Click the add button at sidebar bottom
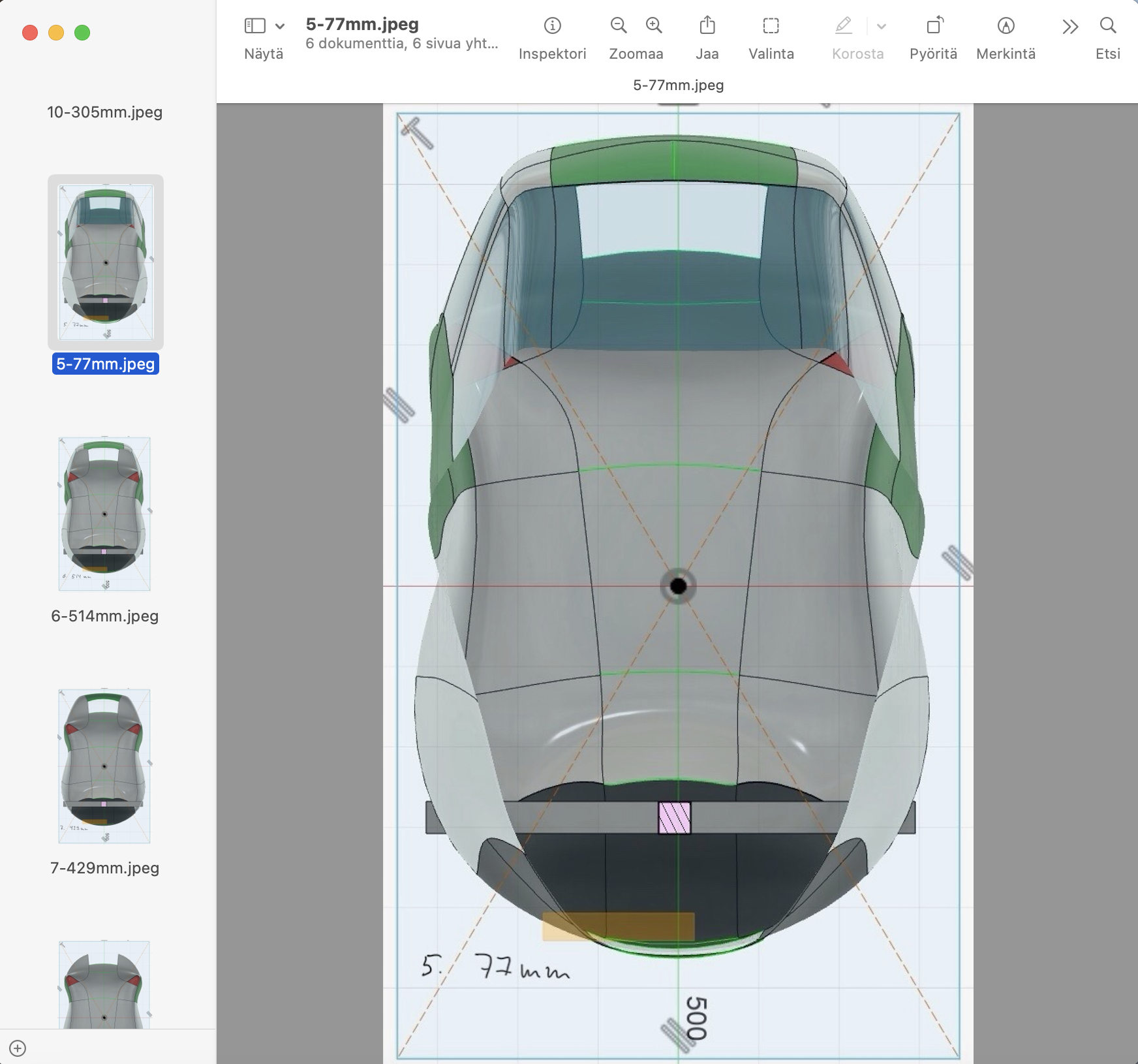Image resolution: width=1138 pixels, height=1064 pixels. (x=18, y=1048)
